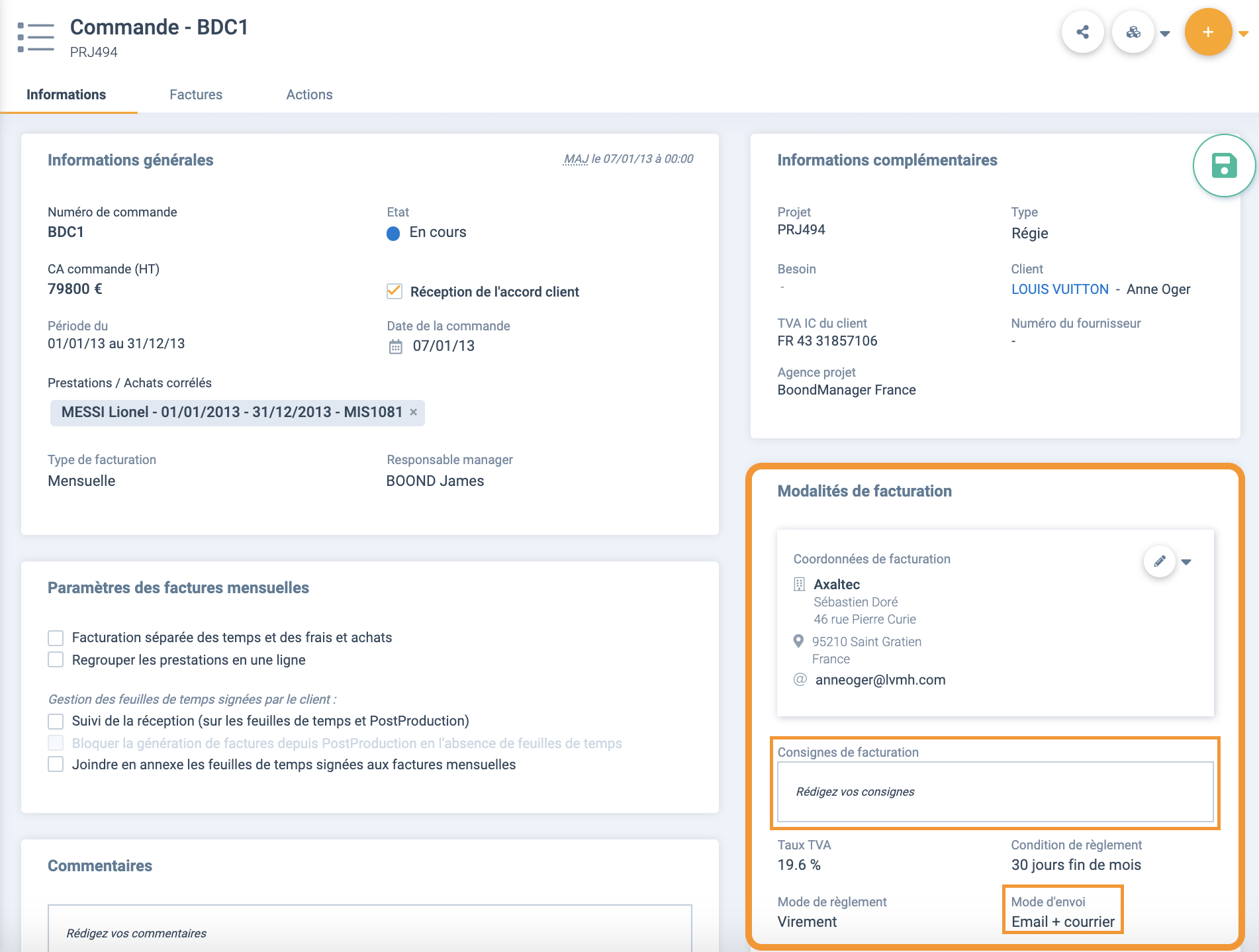Click the Régie type value
Viewport: 1259px width, 952px height.
click(x=1029, y=233)
